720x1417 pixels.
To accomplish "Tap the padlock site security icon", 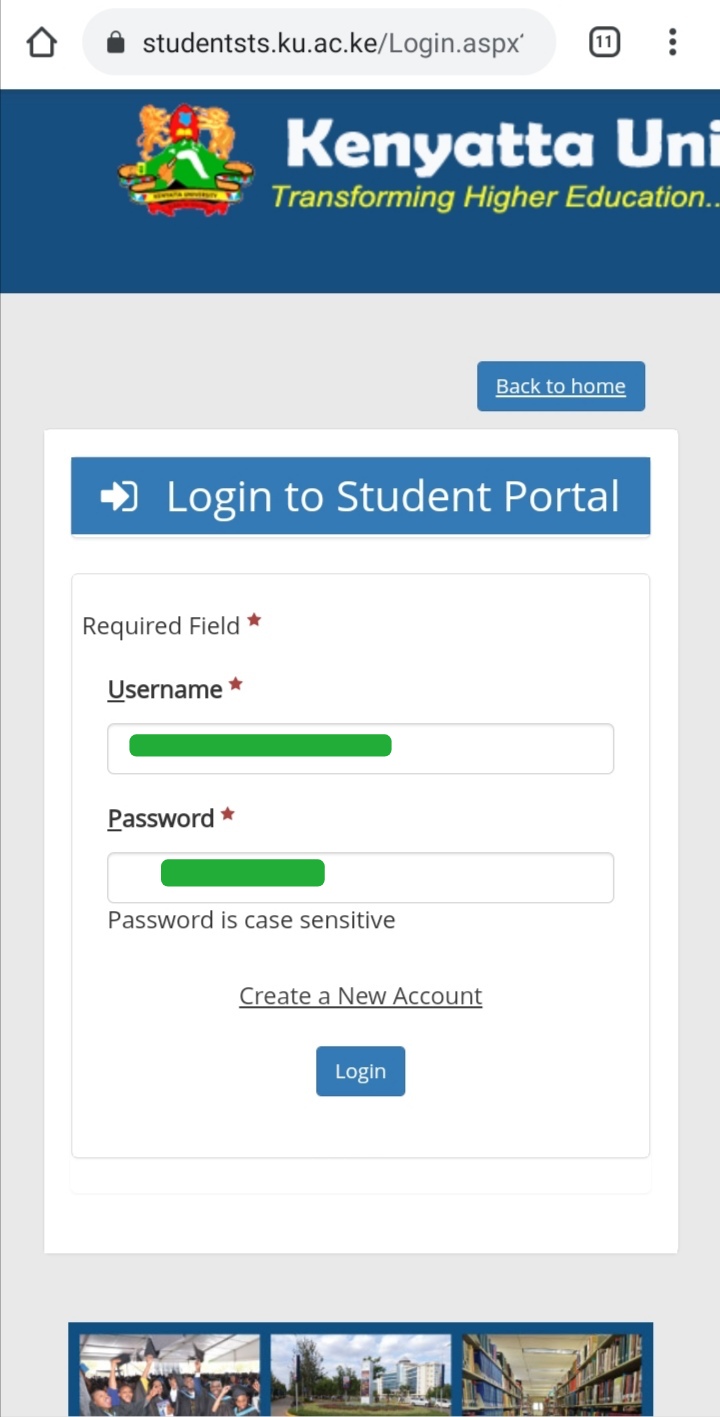I will pyautogui.click(x=116, y=42).
